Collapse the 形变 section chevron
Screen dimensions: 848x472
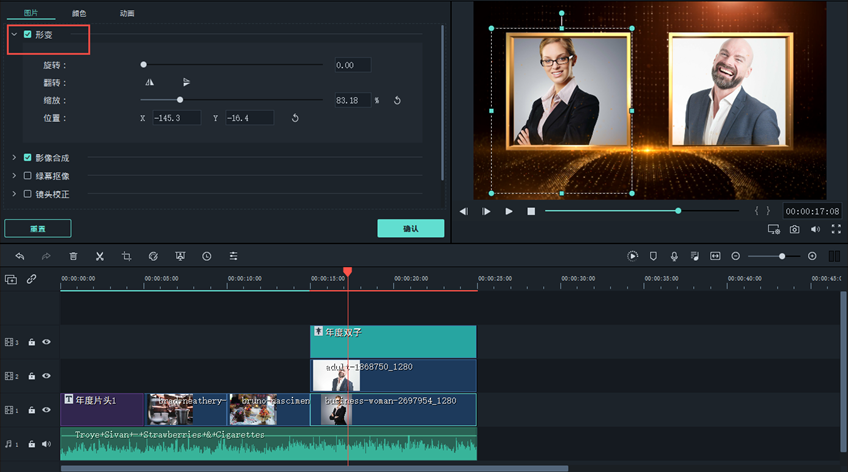[14, 35]
